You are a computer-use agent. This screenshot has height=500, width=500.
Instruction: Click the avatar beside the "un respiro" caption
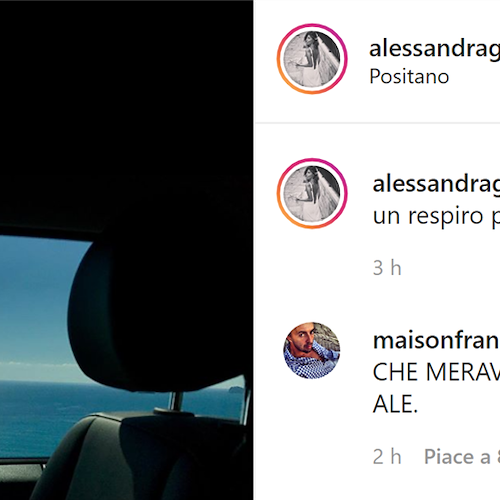(x=312, y=193)
